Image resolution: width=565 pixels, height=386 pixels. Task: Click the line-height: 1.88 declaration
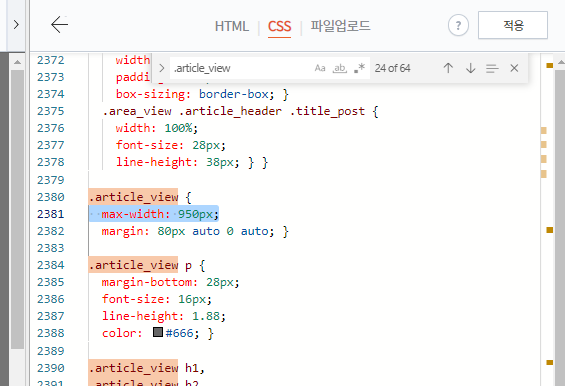pos(164,316)
